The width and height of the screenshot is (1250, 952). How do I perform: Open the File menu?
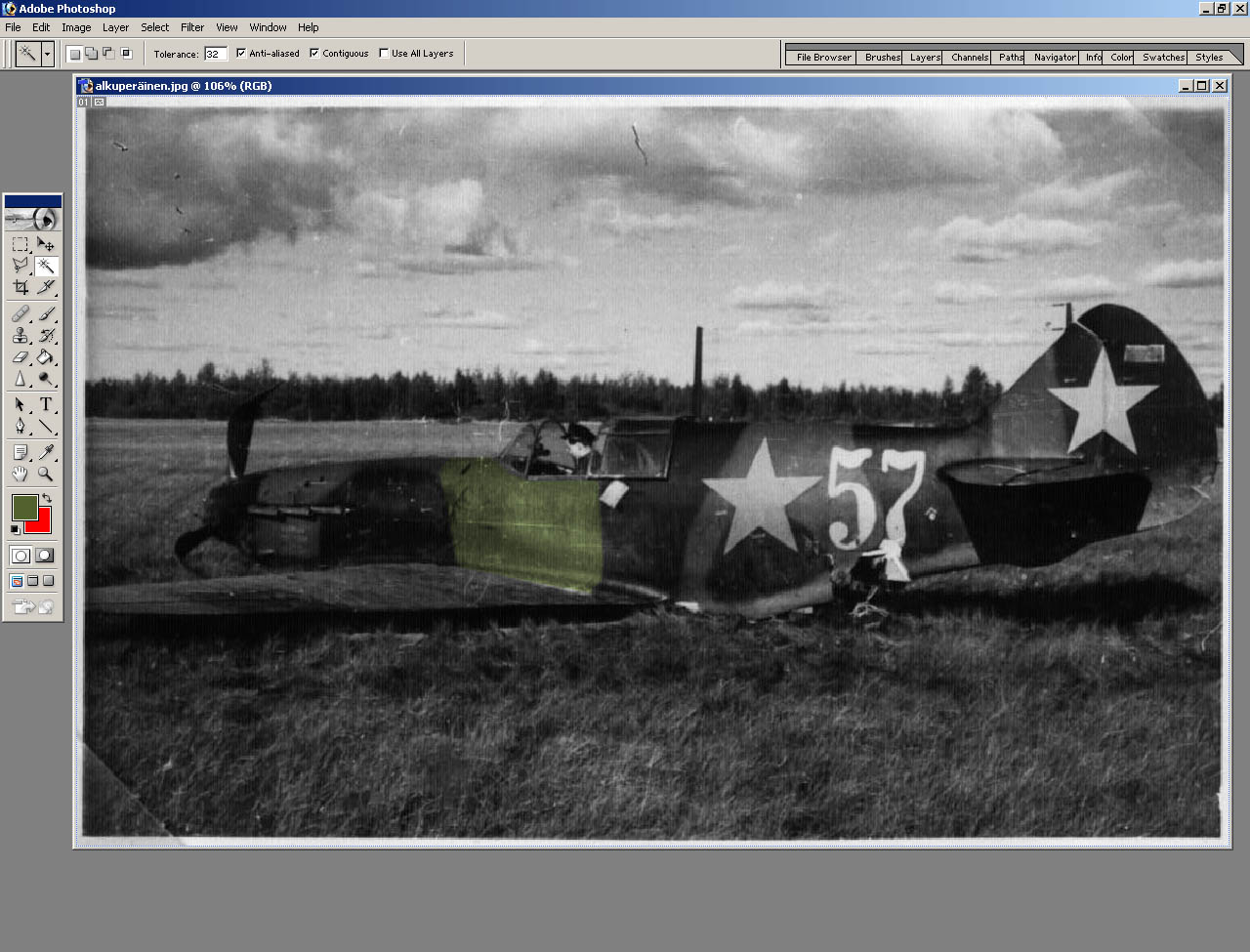coord(14,27)
